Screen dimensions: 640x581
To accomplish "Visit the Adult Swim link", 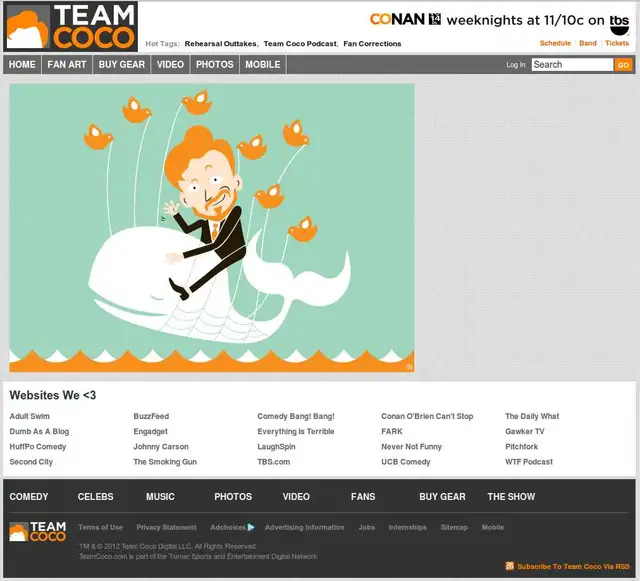I will (x=29, y=416).
